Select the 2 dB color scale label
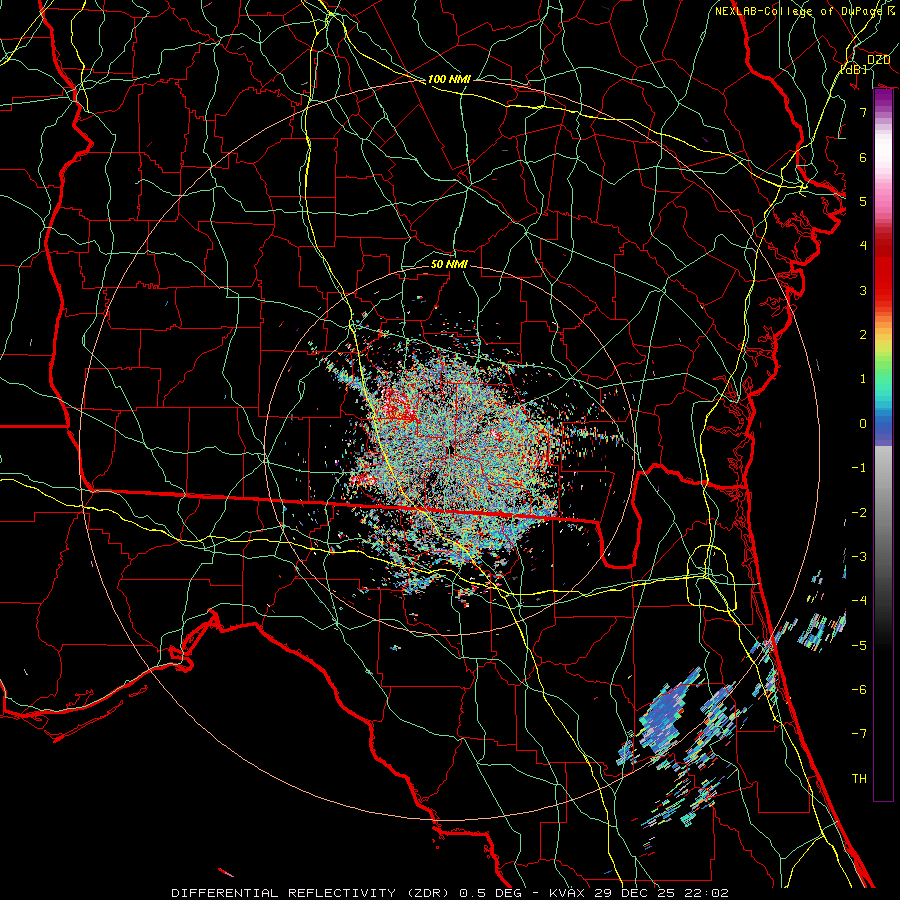Image resolution: width=900 pixels, height=900 pixels. 863,335
